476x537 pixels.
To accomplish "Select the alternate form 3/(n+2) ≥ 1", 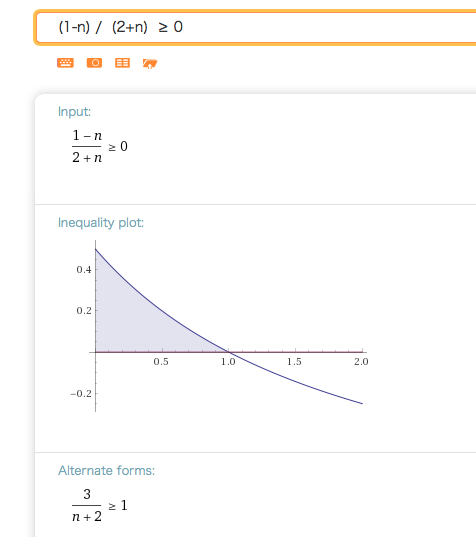I will [x=100, y=505].
